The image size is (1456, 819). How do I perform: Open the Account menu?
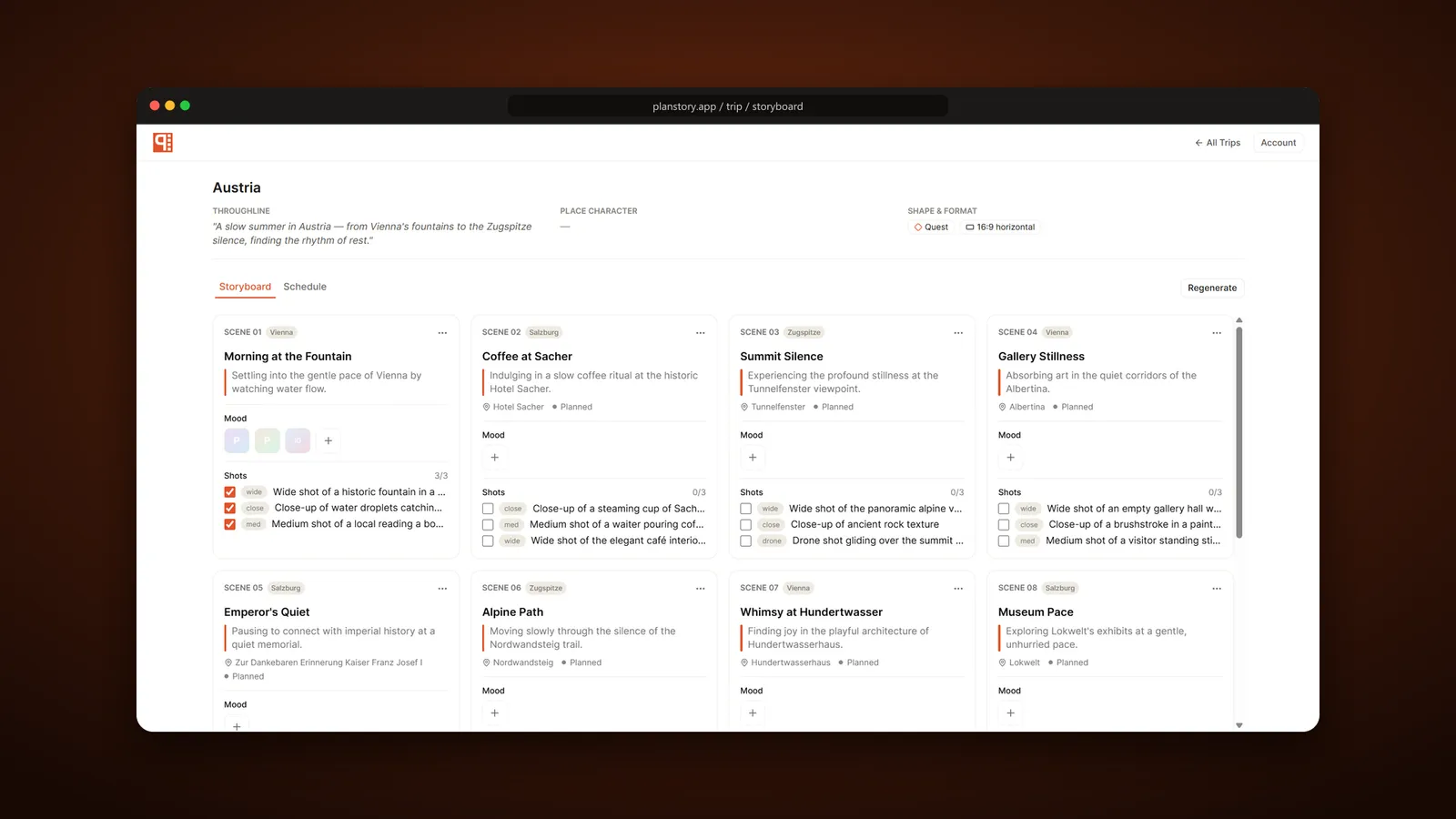pos(1279,143)
